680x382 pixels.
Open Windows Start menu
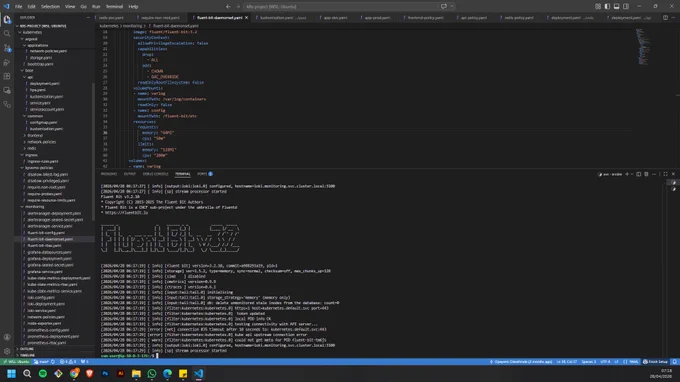[x=11, y=373]
